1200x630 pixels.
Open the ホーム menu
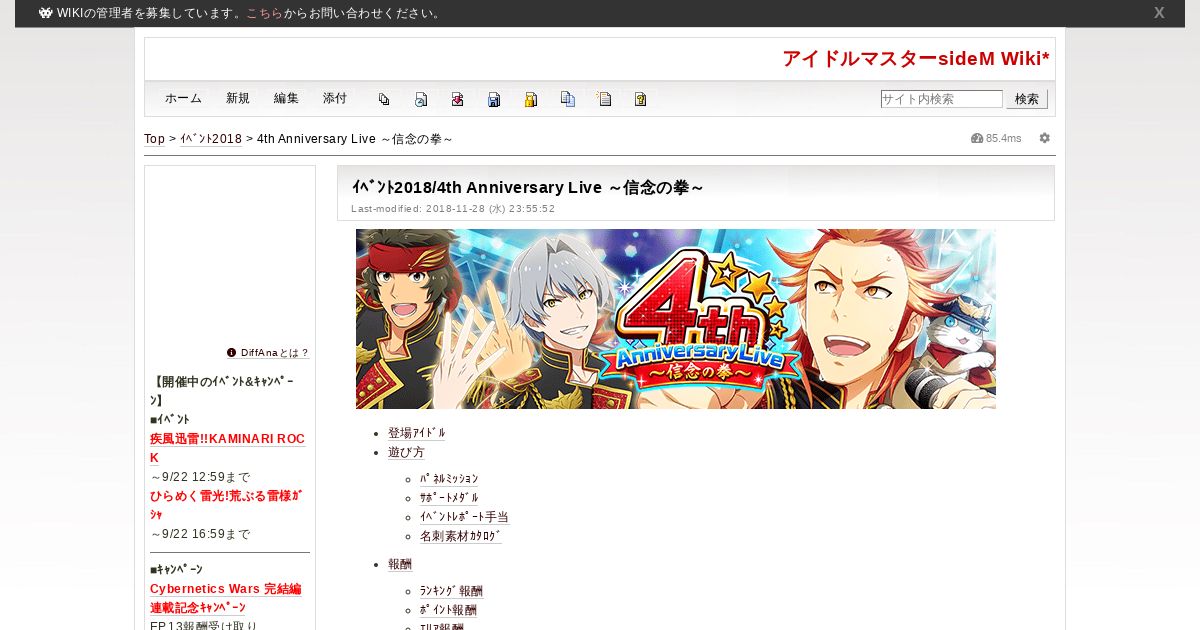(x=183, y=98)
